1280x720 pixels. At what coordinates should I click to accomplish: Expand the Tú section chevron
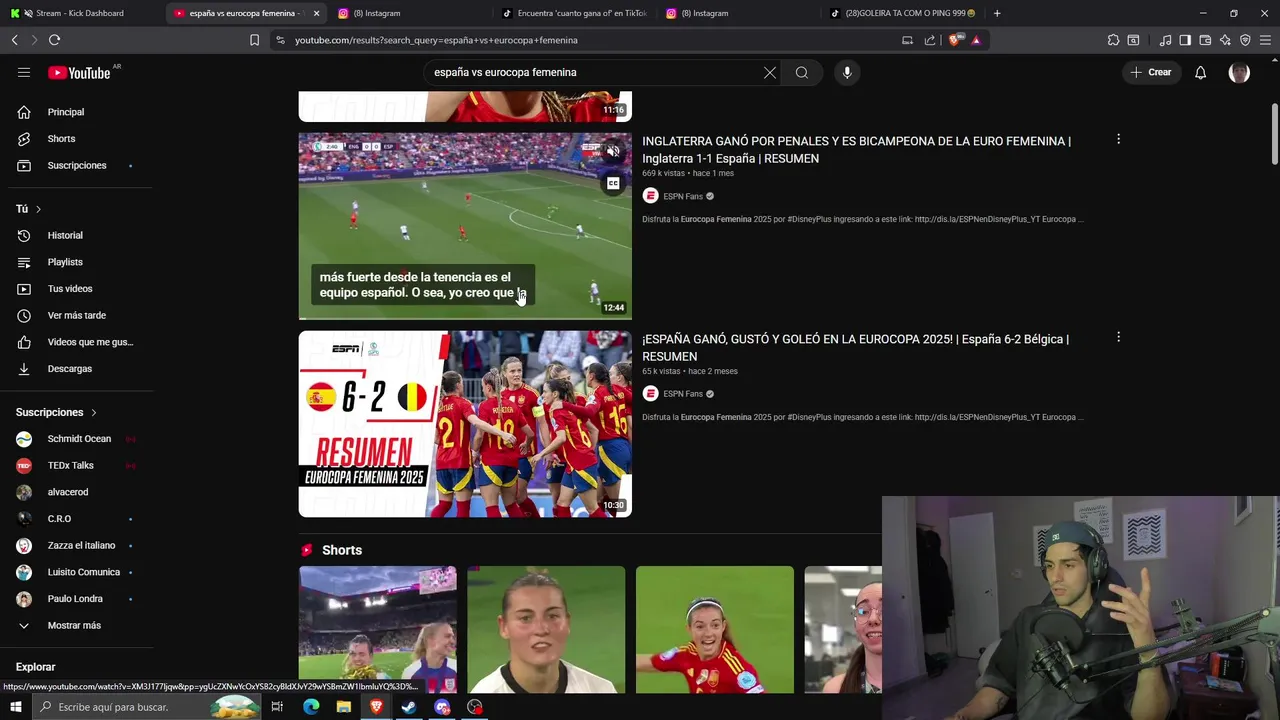(38, 209)
